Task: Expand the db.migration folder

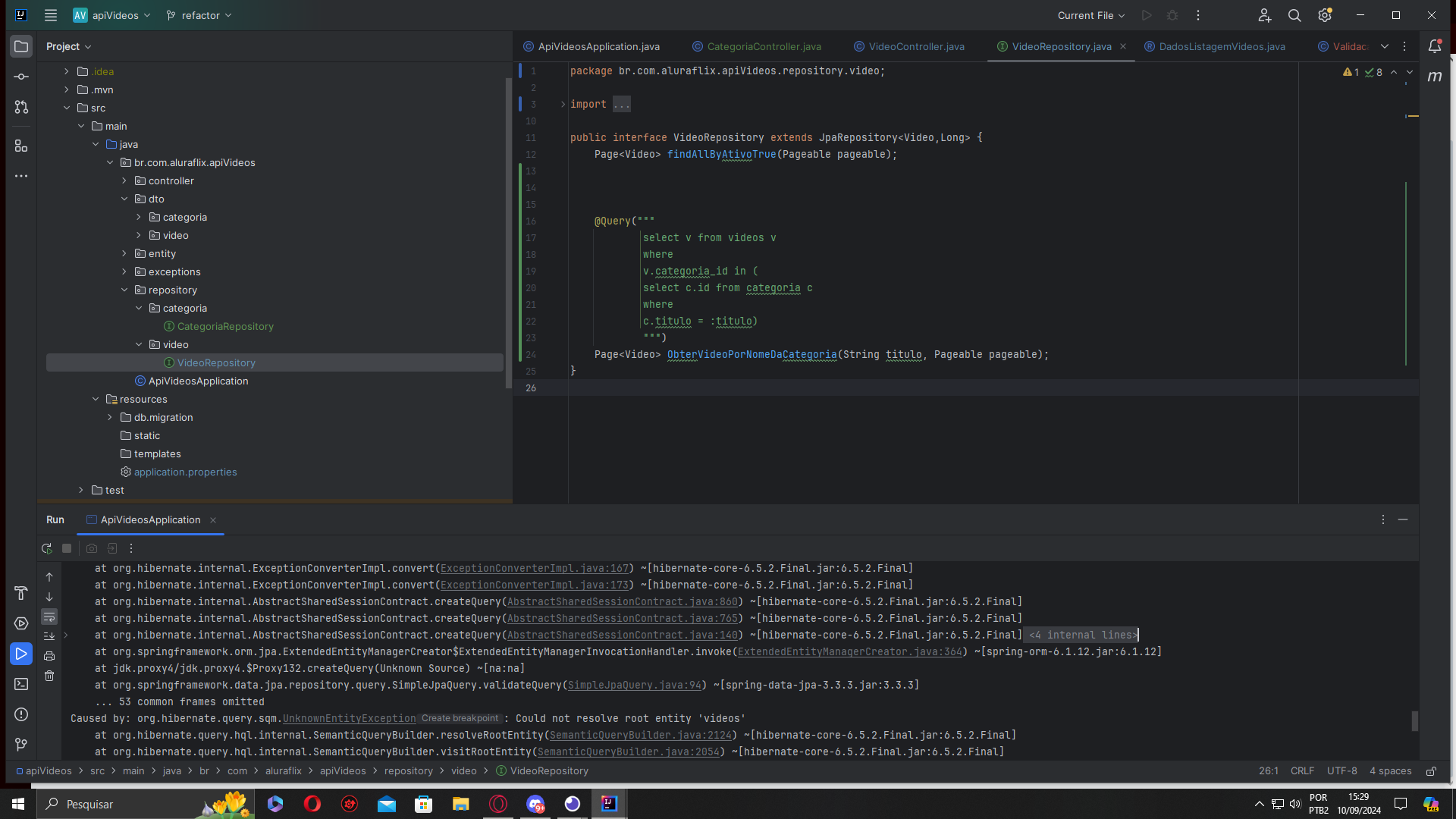Action: 110,417
